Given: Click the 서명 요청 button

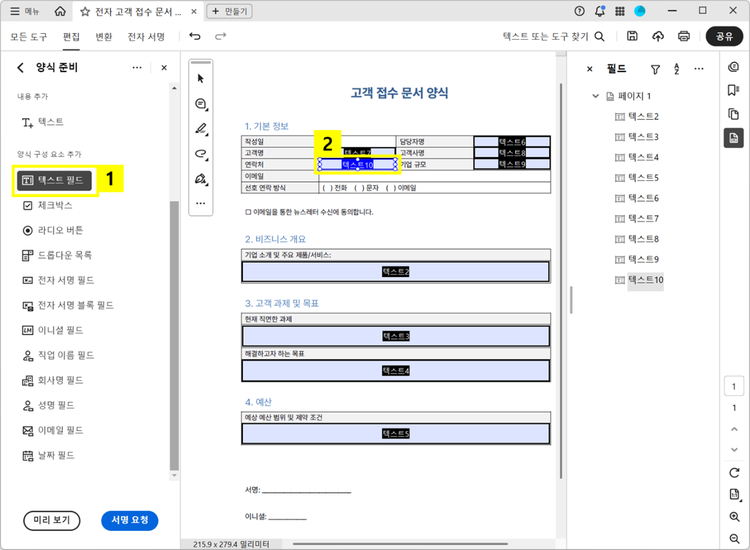Looking at the screenshot, I should [130, 520].
